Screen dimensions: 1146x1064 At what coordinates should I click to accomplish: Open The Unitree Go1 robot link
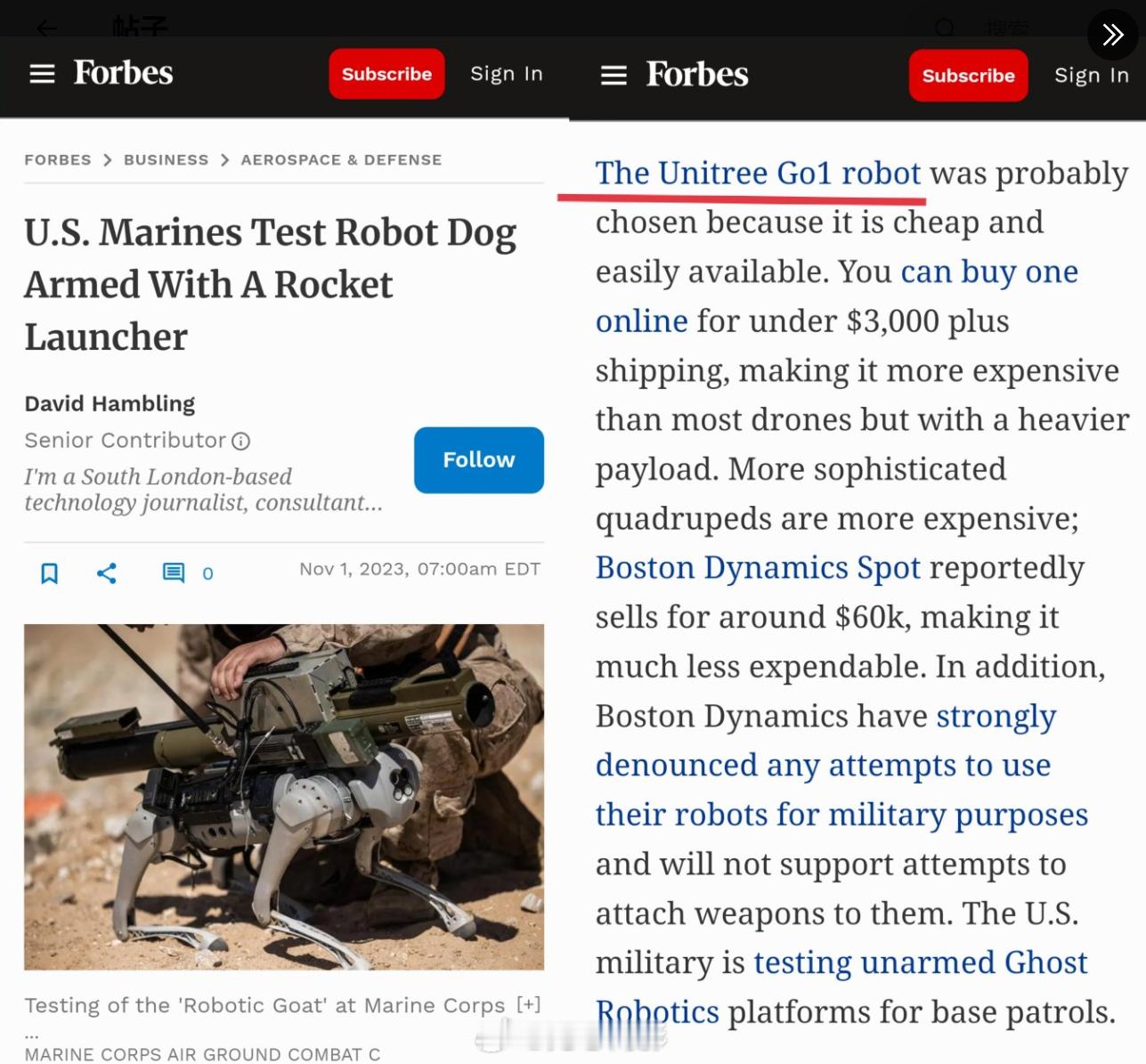758,173
